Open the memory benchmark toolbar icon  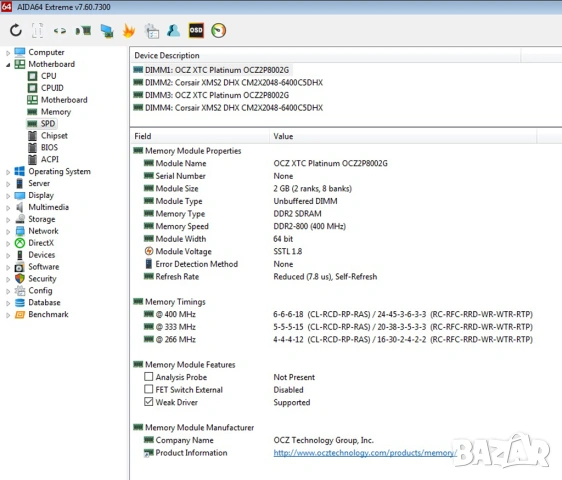pos(83,31)
